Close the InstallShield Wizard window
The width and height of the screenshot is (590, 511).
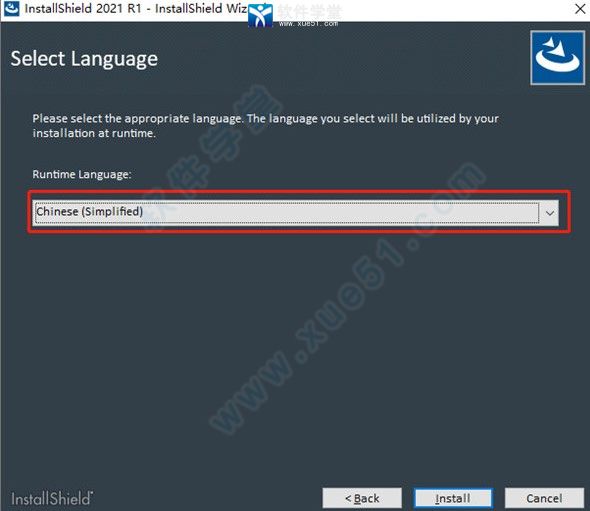pos(580,9)
